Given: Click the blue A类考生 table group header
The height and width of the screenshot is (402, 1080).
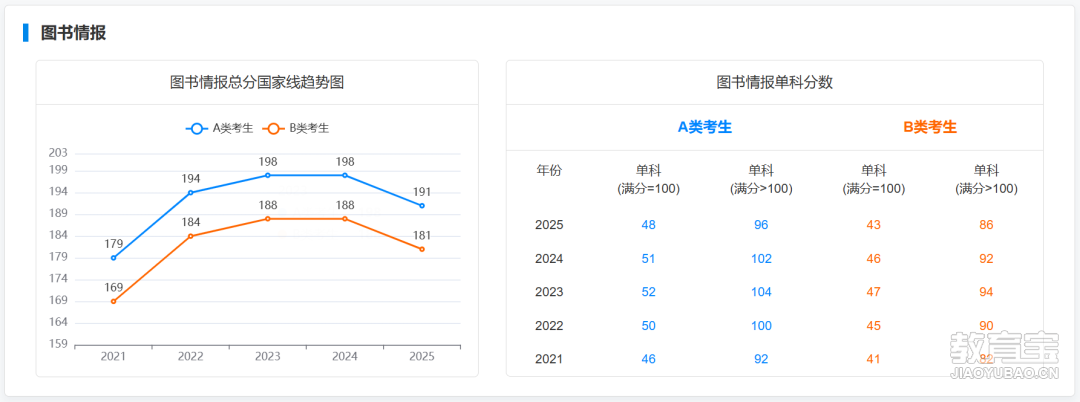Looking at the screenshot, I should tap(705, 127).
